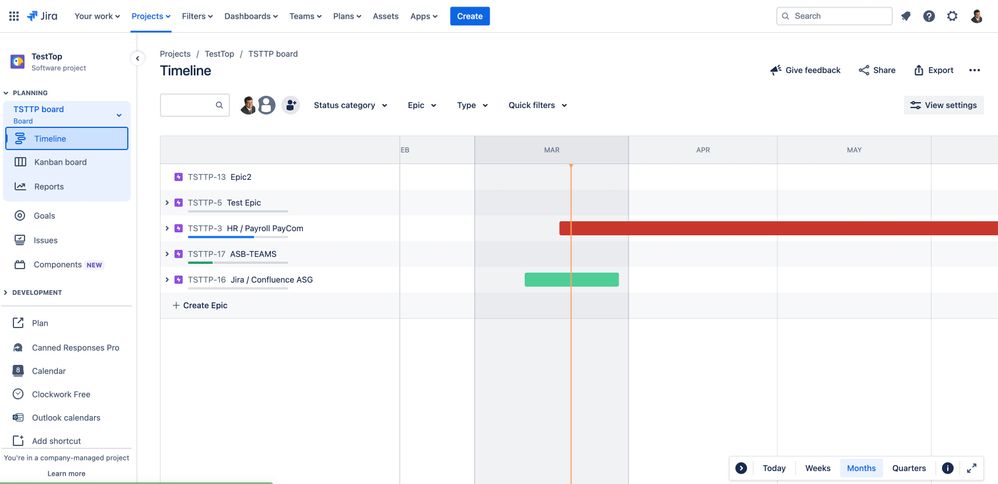Click the add people icon
The width and height of the screenshot is (998, 484).
point(290,105)
